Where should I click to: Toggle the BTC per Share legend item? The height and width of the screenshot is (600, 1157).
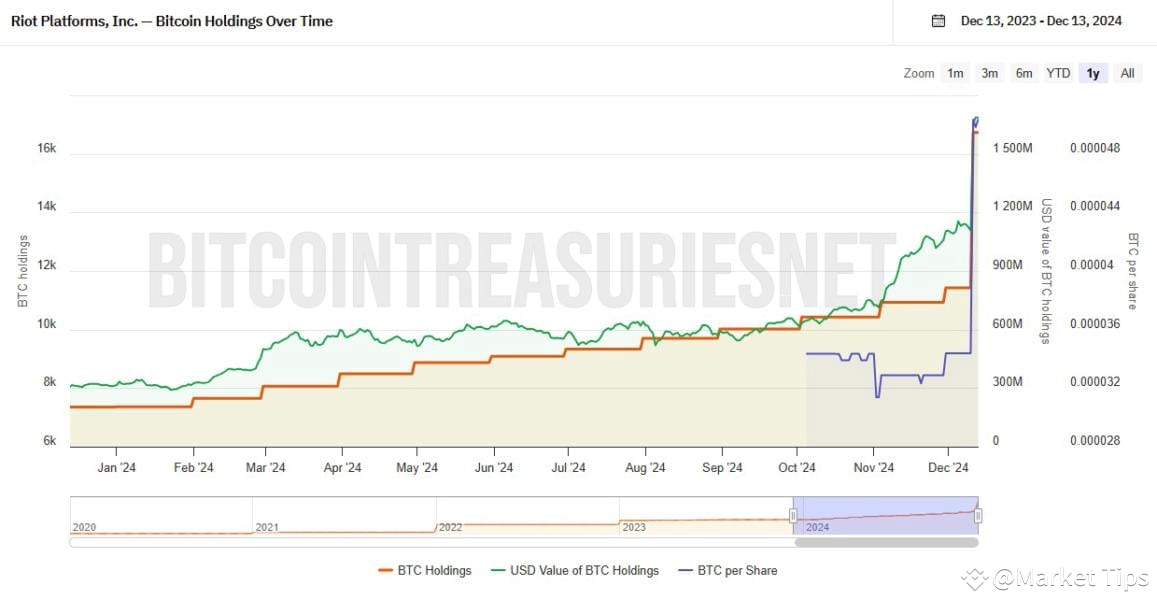(x=727, y=571)
